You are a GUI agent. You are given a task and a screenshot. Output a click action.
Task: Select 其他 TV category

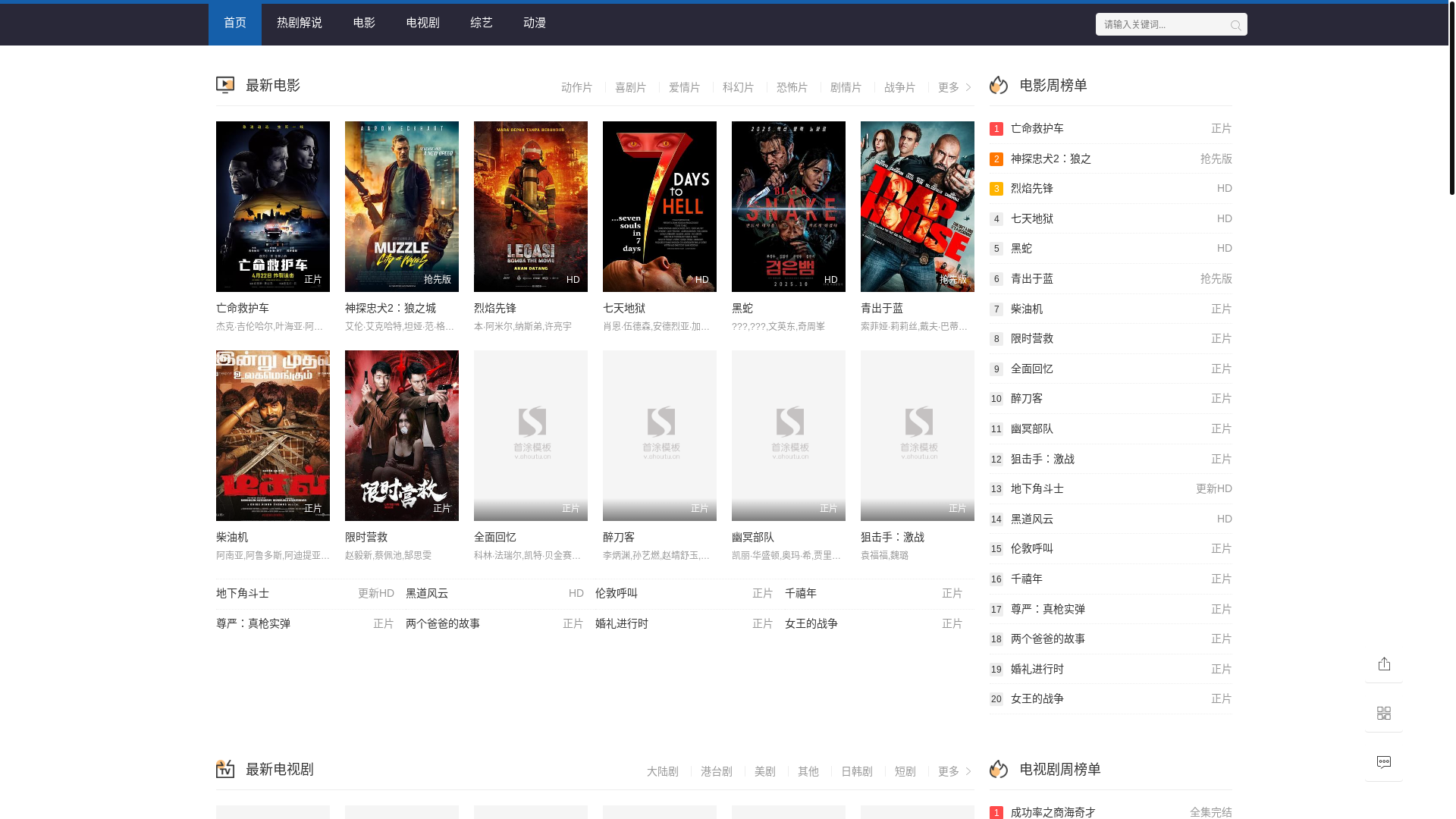(808, 771)
